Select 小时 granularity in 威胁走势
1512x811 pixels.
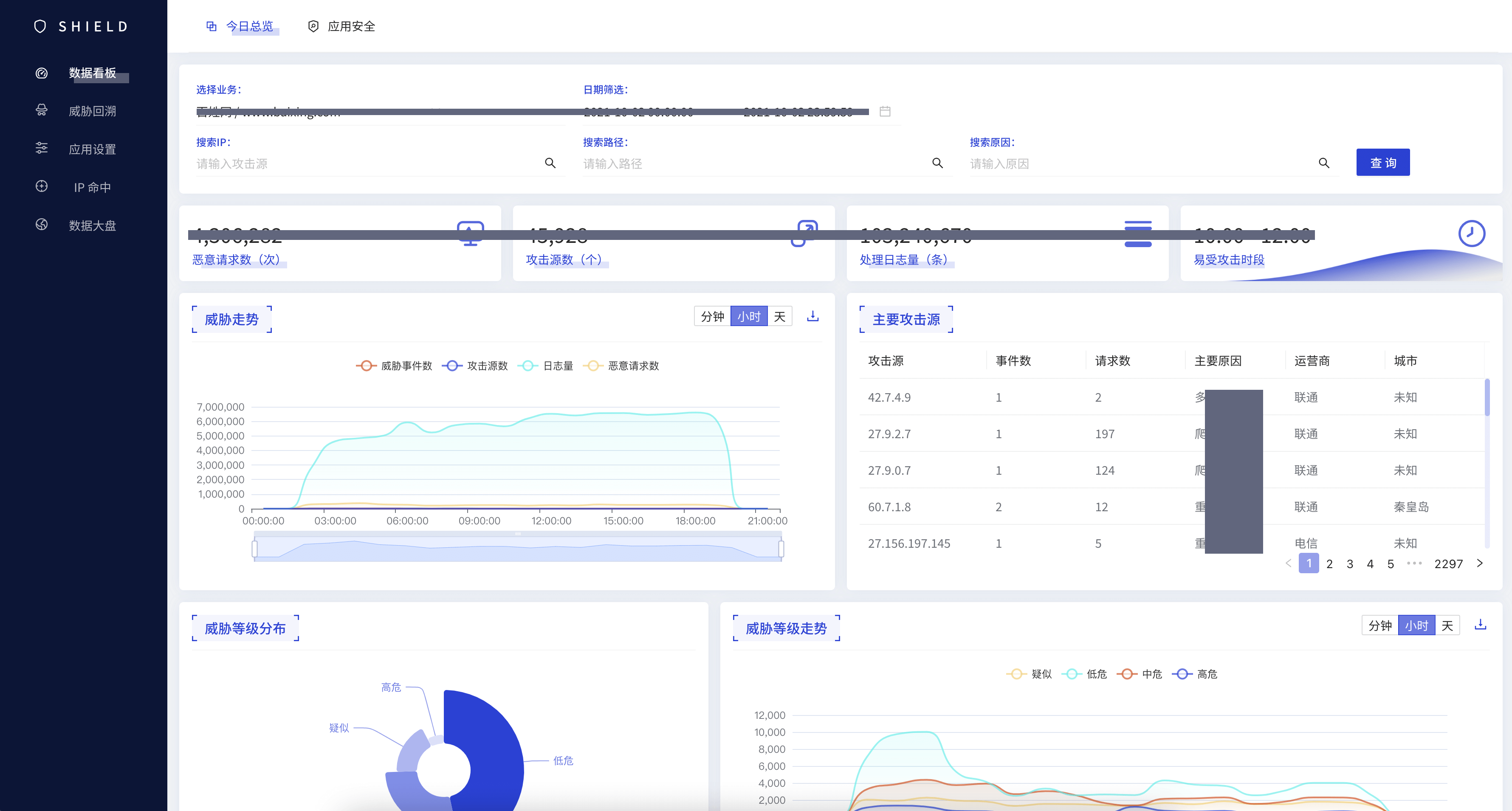748,316
